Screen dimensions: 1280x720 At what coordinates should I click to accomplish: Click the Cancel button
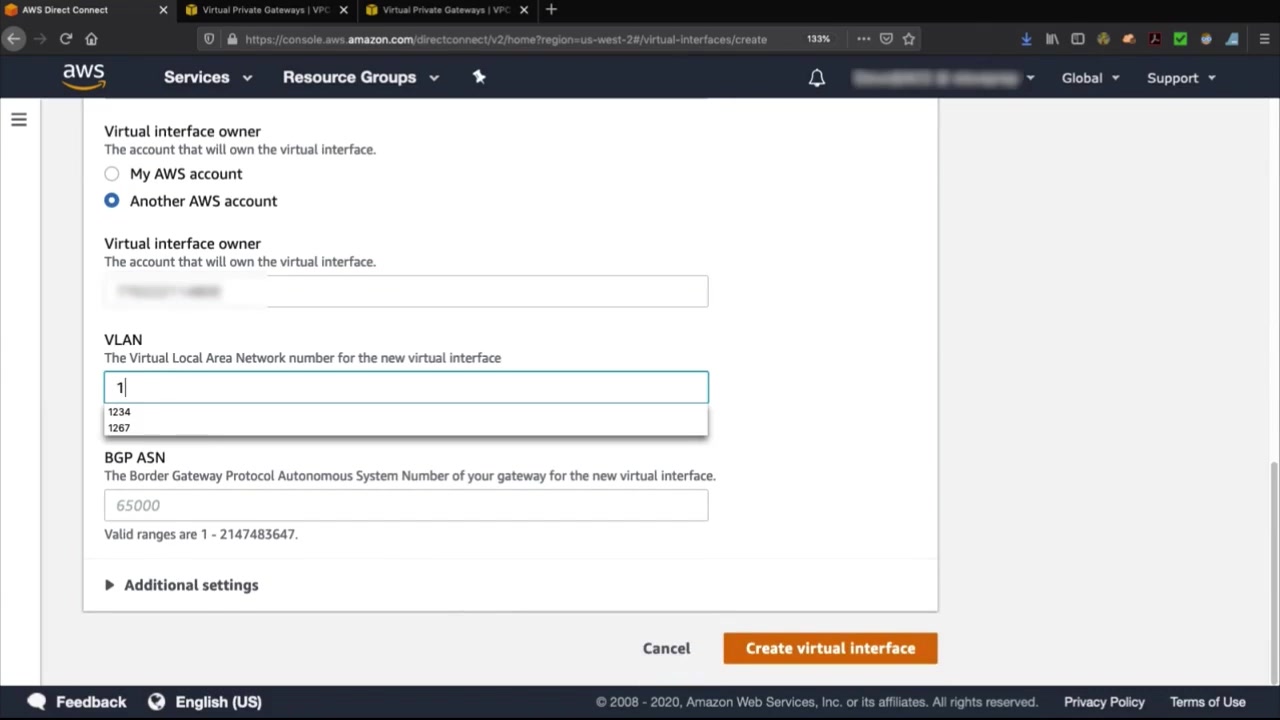click(x=666, y=648)
